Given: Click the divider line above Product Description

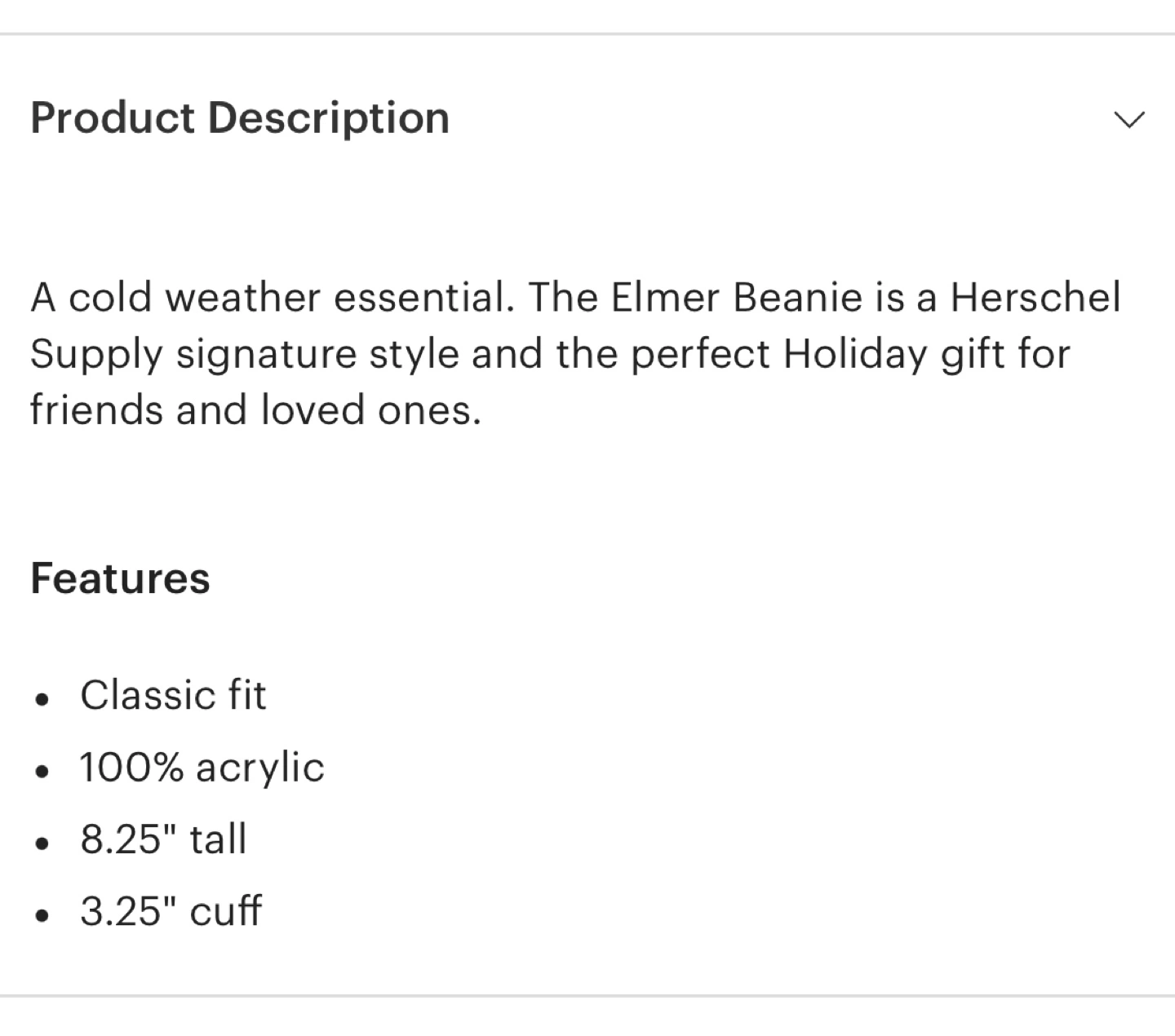Looking at the screenshot, I should pyautogui.click(x=587, y=34).
